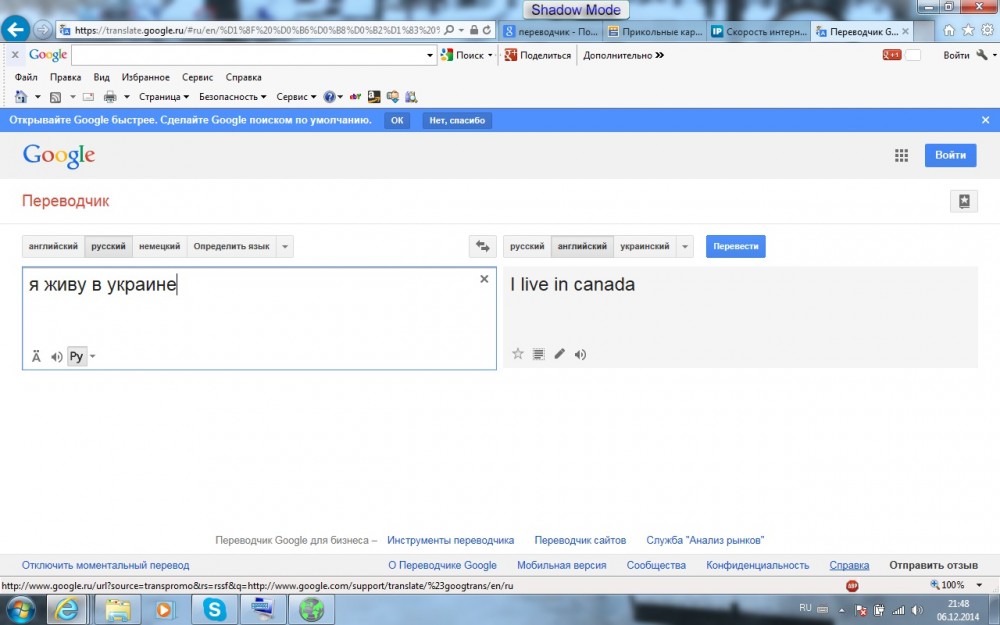Open the Сервис dropdown in command bar
Image resolution: width=1000 pixels, height=625 pixels.
point(296,97)
